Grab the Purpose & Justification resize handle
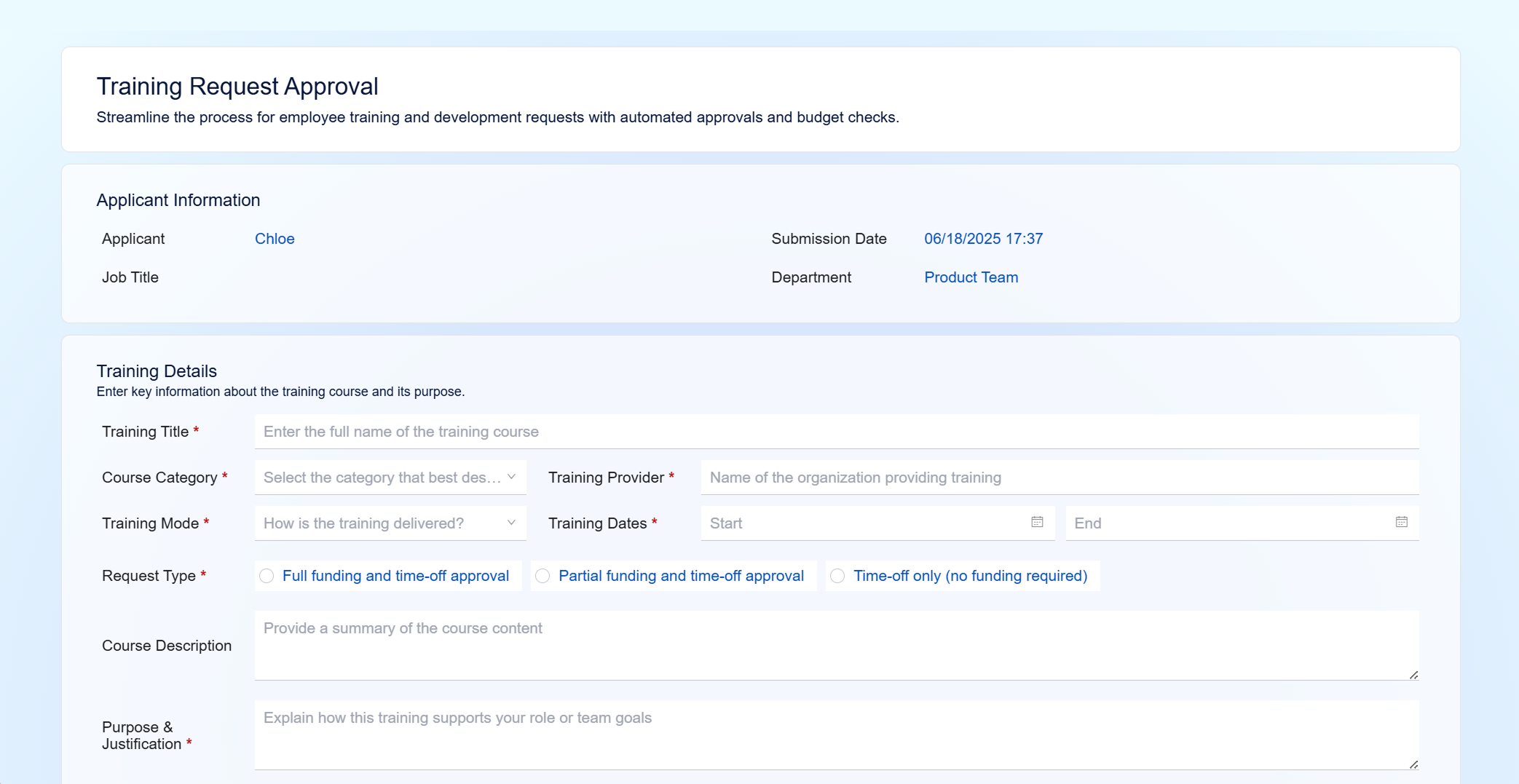The height and width of the screenshot is (784, 1519). coord(1413,764)
